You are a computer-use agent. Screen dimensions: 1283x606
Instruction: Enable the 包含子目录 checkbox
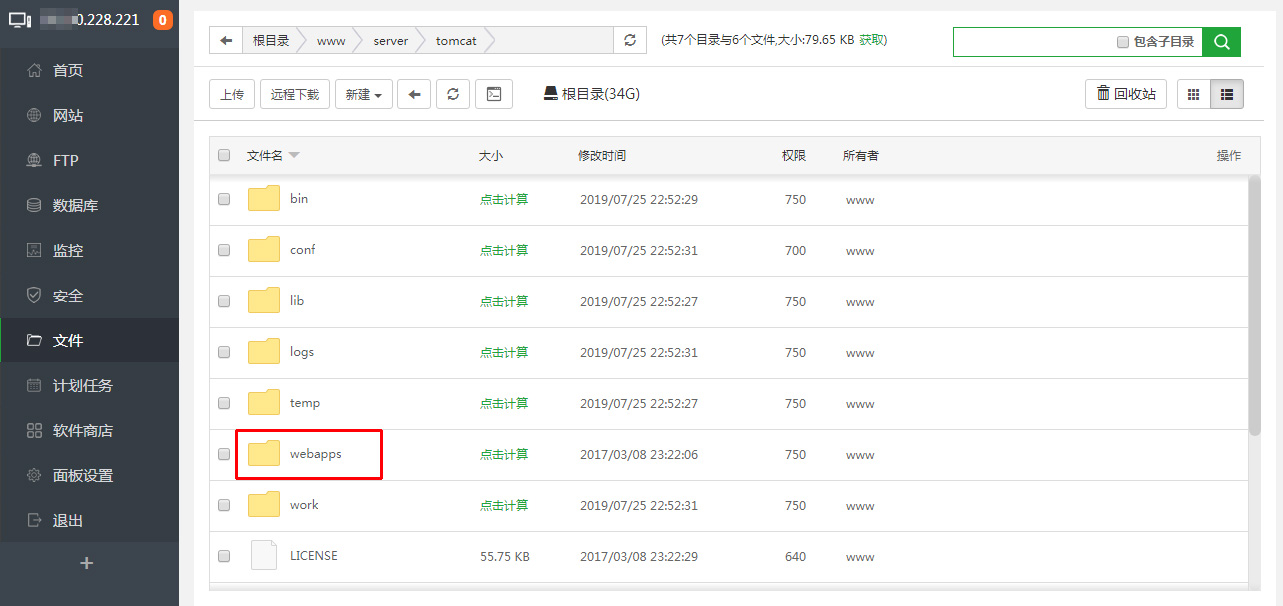[1123, 42]
